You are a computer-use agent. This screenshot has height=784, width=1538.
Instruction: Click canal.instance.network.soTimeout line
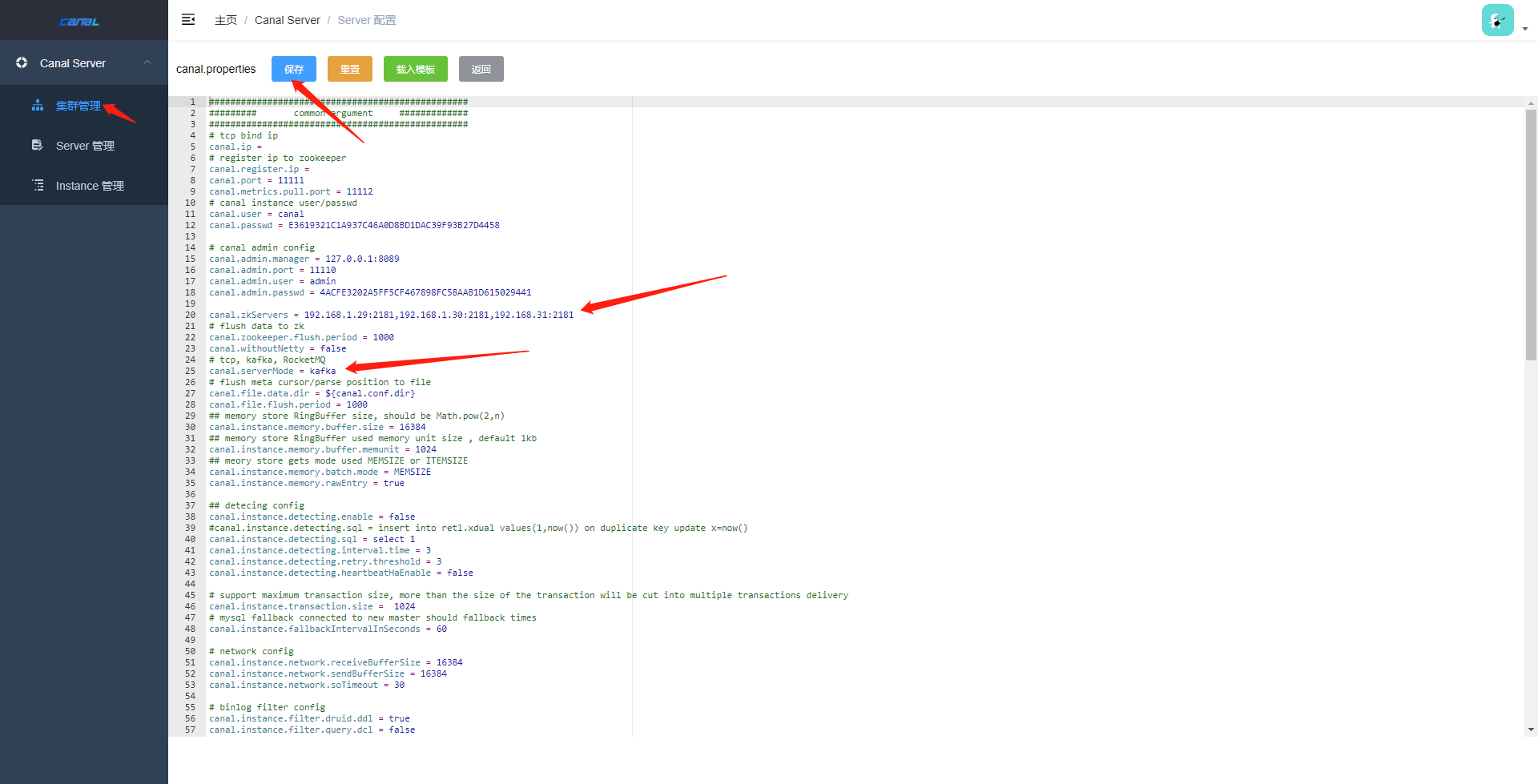point(307,685)
